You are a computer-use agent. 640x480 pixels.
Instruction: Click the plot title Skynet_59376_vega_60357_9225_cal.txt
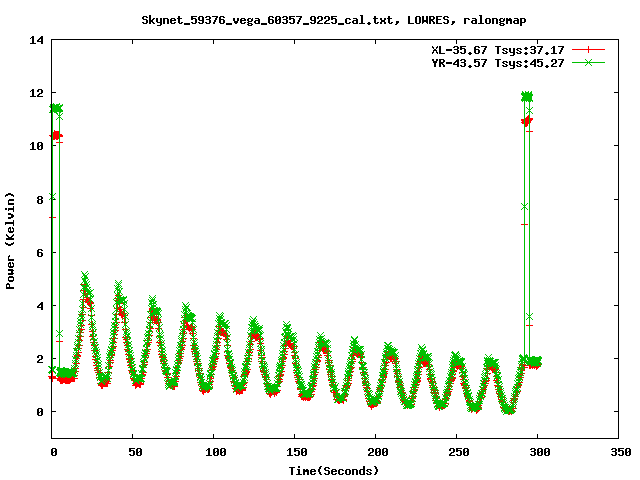pyautogui.click(x=267, y=20)
